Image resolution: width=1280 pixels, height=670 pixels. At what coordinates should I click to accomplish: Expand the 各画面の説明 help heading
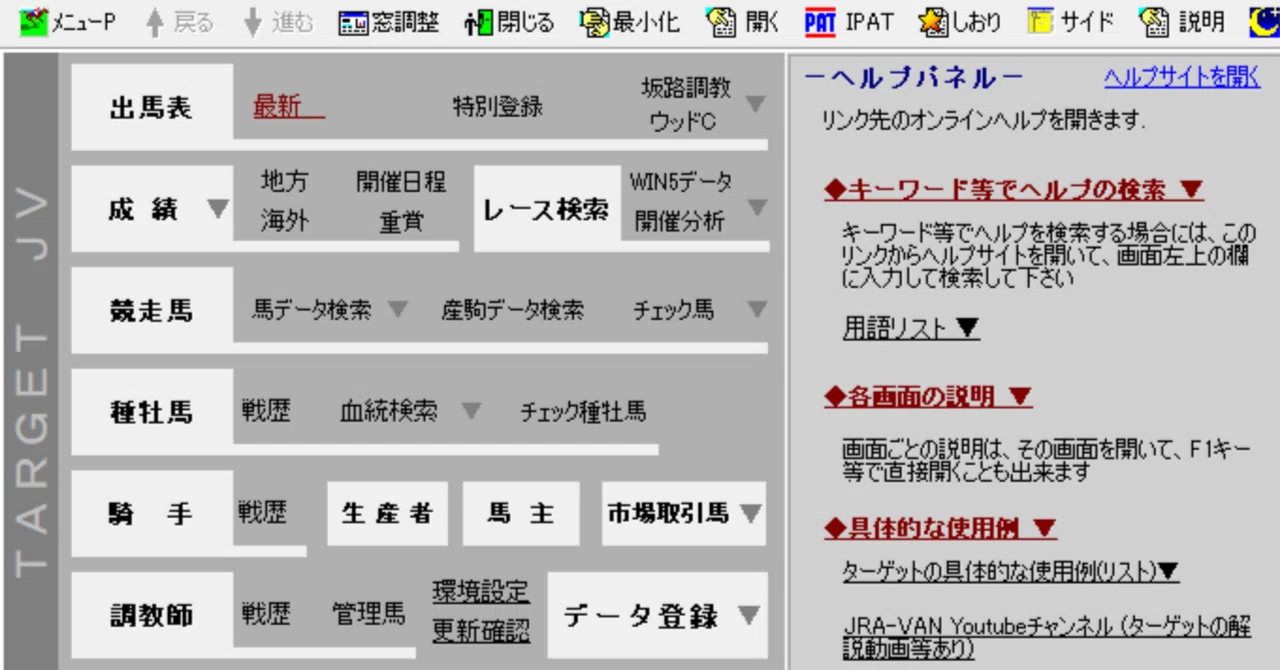coord(928,397)
